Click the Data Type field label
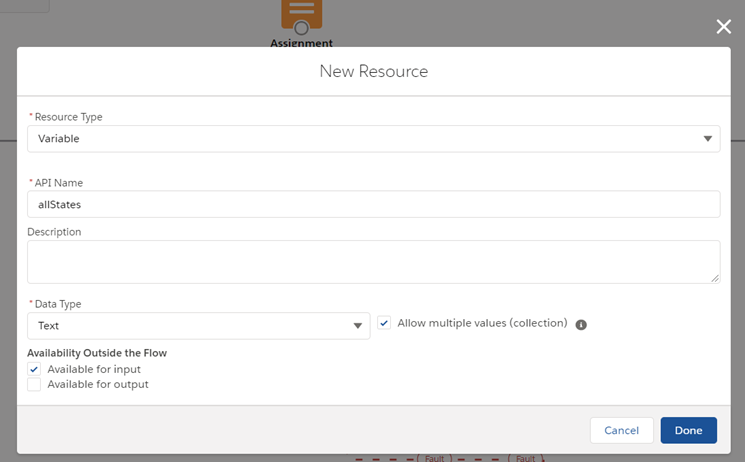The width and height of the screenshot is (745, 462). click(x=58, y=304)
